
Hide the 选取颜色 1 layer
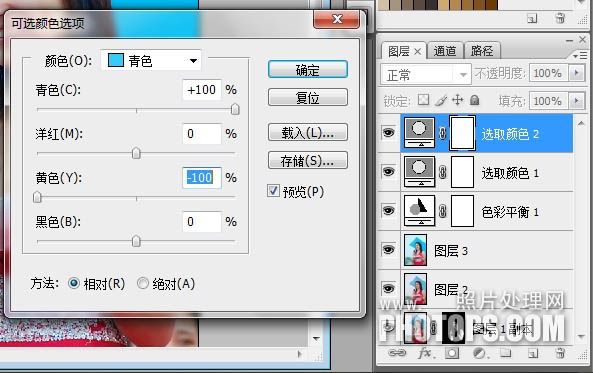pos(388,171)
